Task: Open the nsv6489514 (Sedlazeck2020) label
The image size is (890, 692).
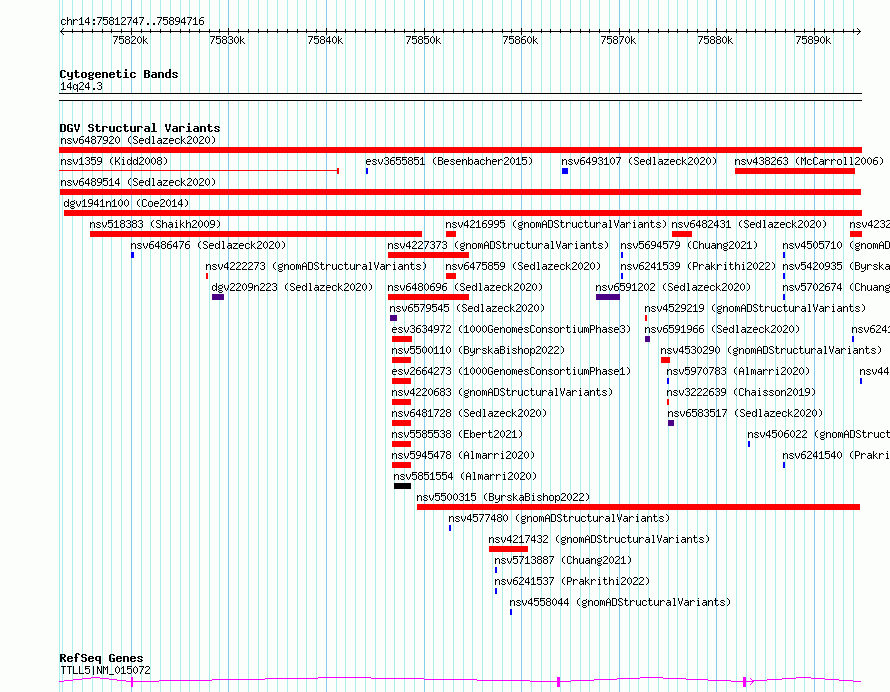Action: point(138,182)
